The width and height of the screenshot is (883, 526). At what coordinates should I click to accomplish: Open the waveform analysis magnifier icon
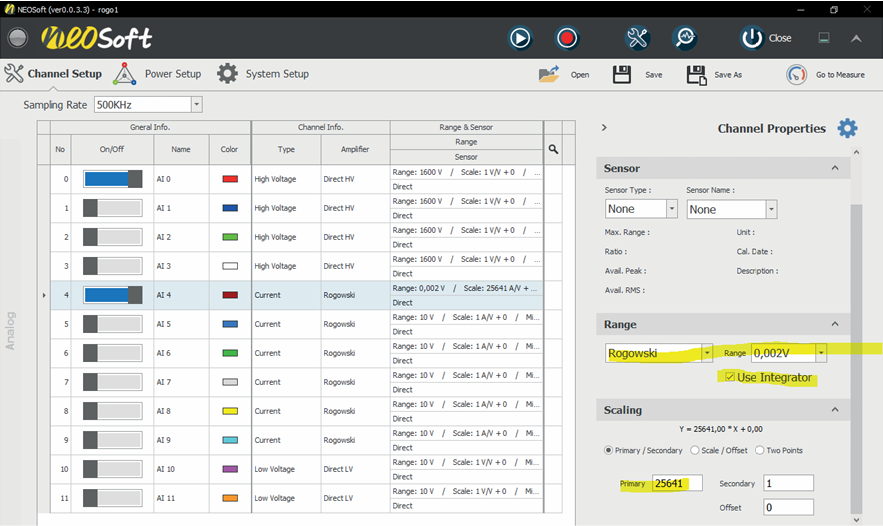click(685, 38)
